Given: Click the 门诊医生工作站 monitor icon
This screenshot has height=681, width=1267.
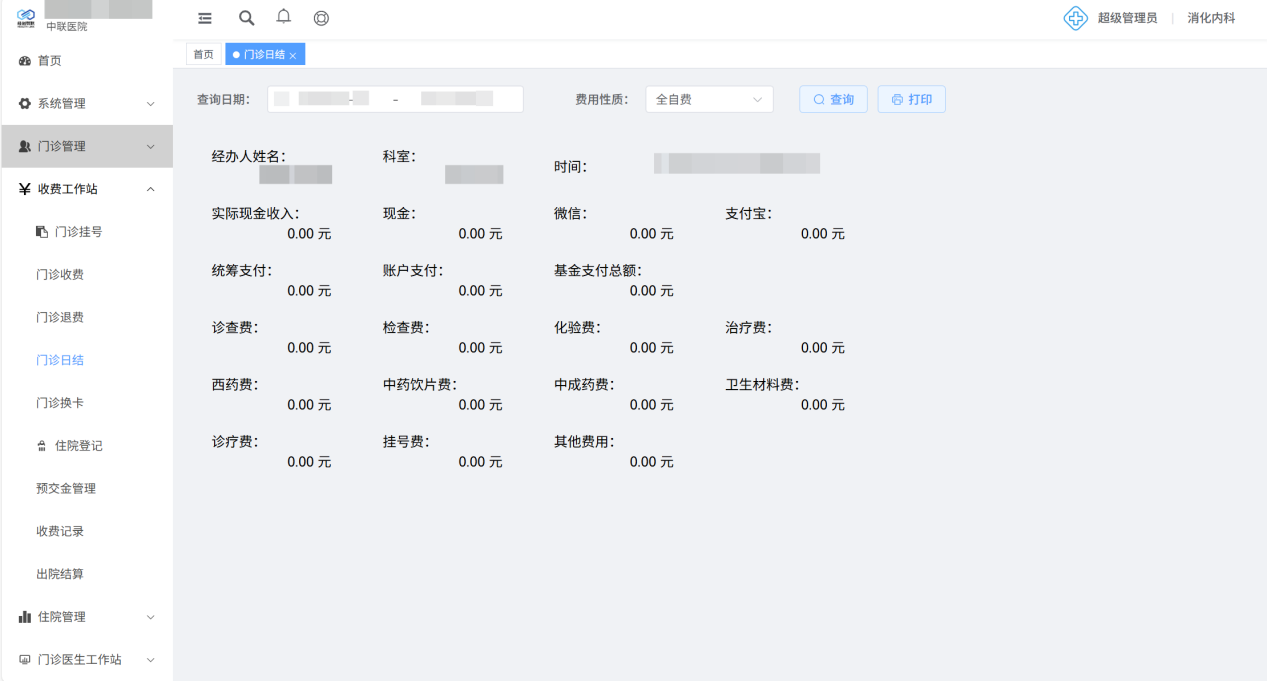Looking at the screenshot, I should click(x=25, y=660).
